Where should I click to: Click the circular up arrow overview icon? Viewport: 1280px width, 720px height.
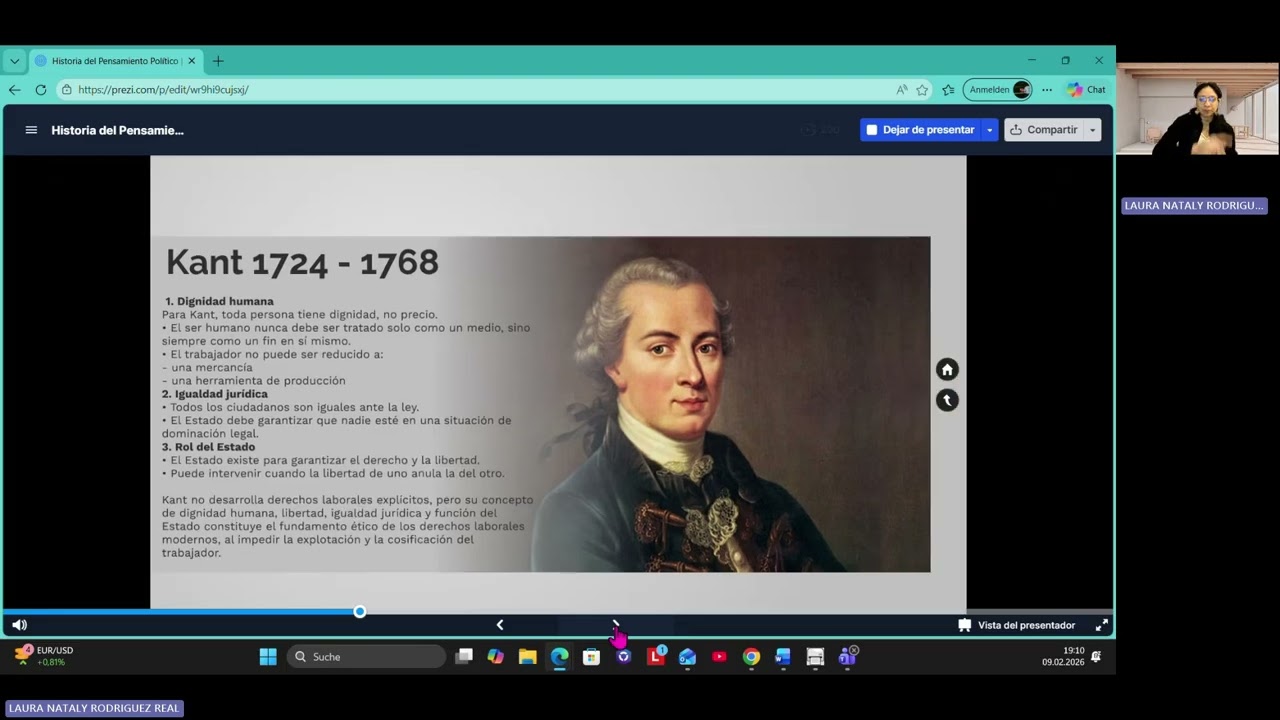pos(947,400)
